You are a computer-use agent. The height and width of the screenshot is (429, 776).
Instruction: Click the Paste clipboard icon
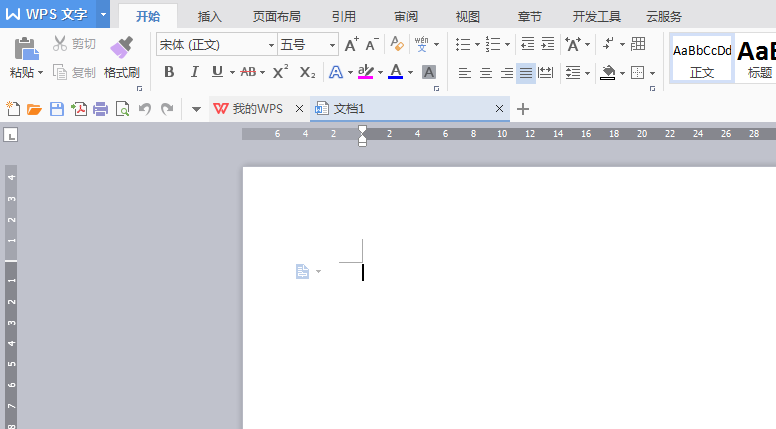[x=26, y=48]
